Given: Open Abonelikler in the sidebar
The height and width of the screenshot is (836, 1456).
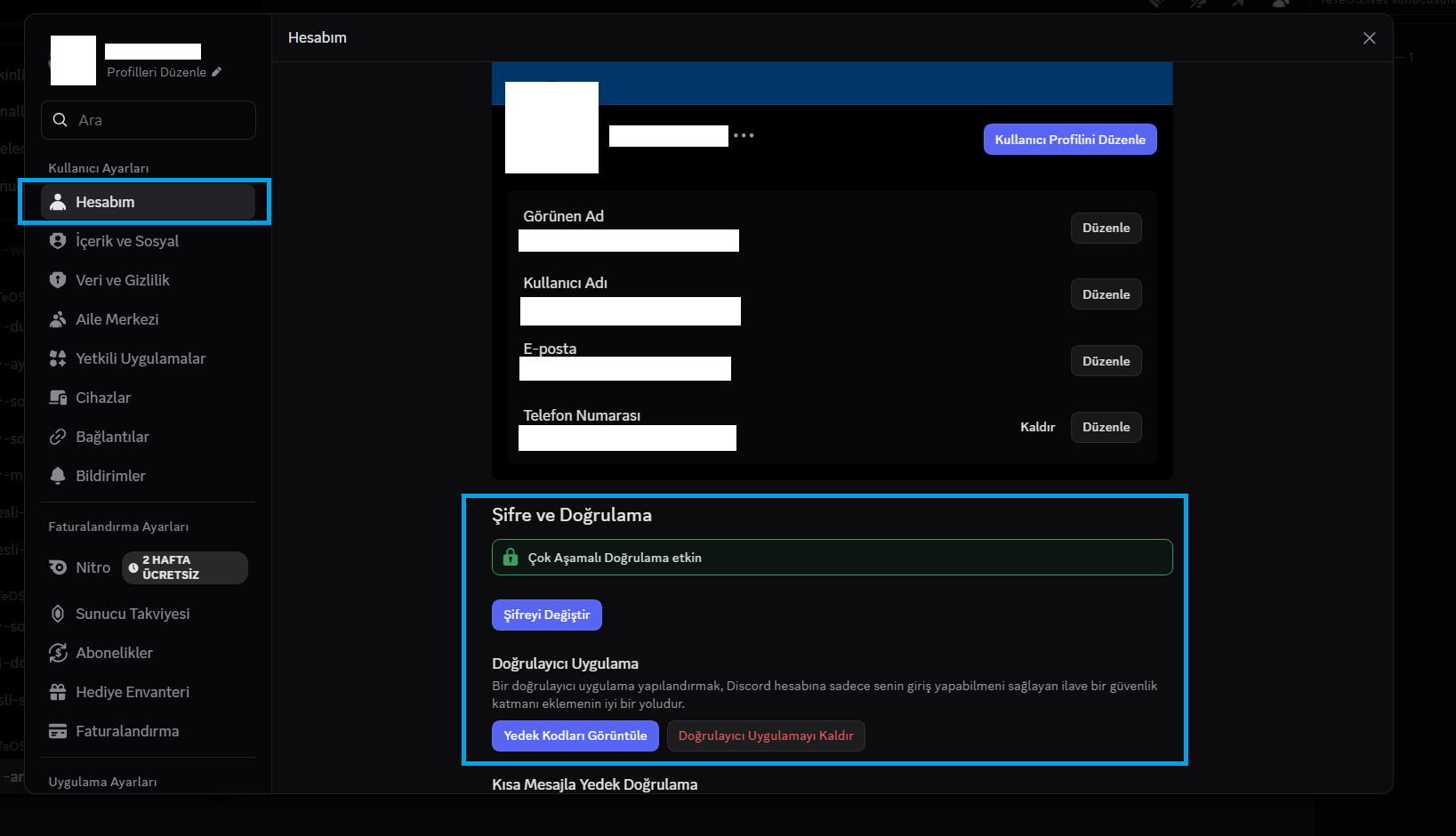Looking at the screenshot, I should tap(148, 653).
